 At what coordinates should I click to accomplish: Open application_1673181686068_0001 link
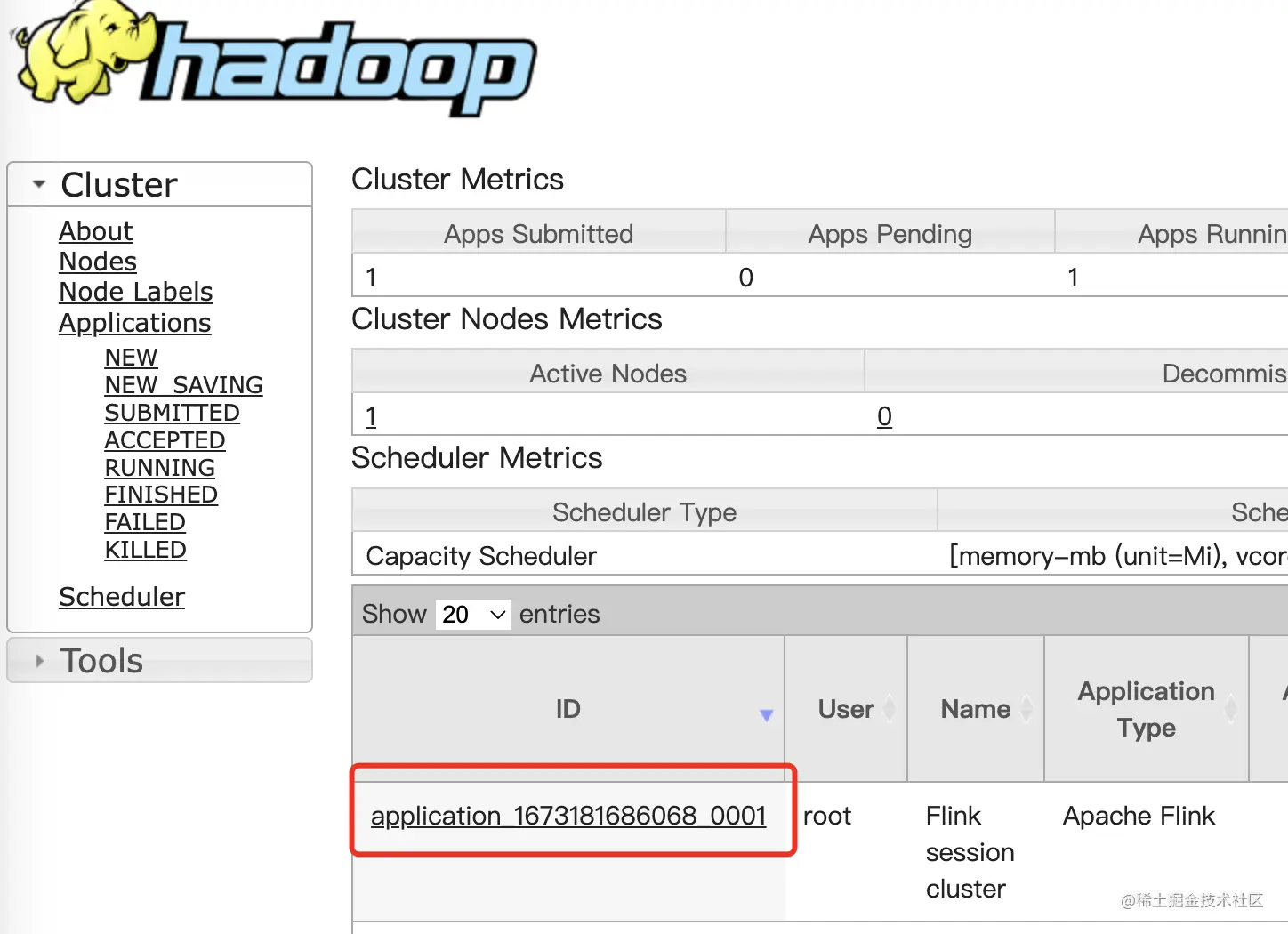(x=568, y=816)
